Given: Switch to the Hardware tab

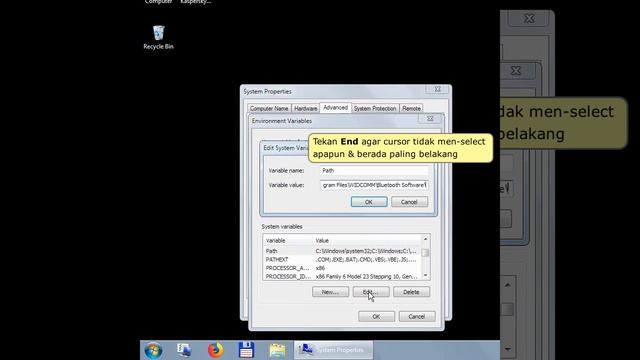Looking at the screenshot, I should (x=306, y=109).
